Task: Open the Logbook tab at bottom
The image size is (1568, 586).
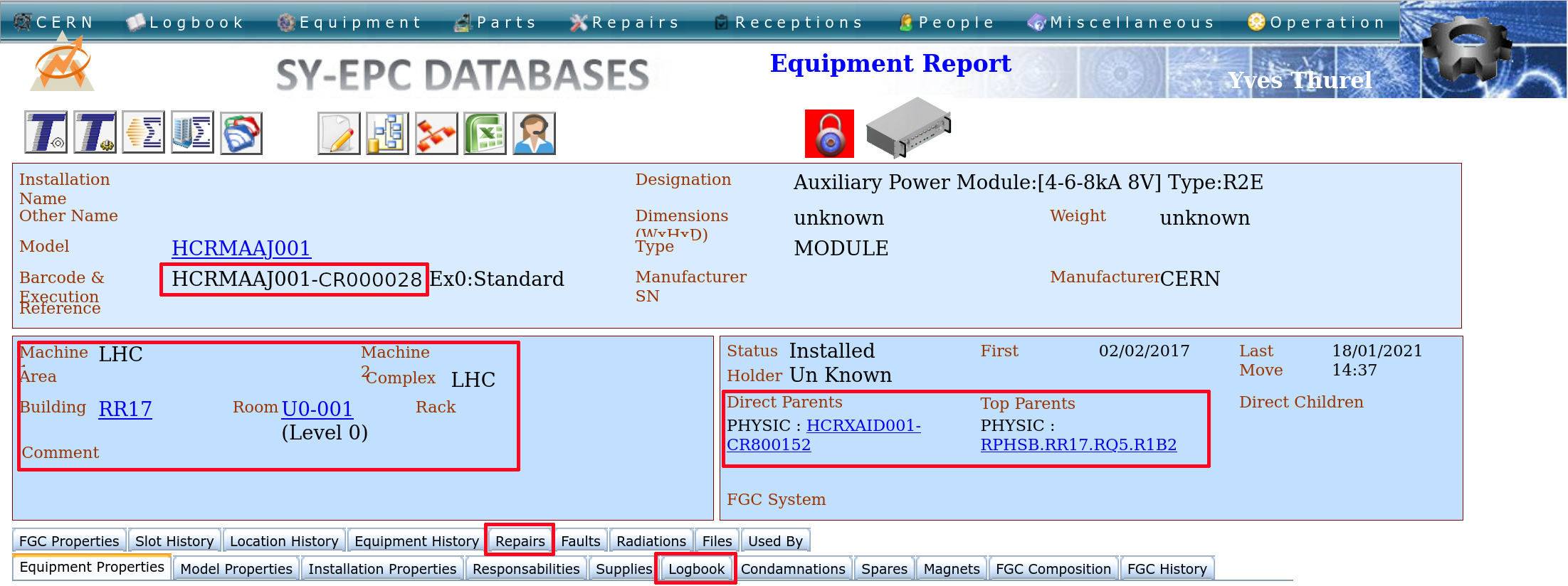Action: click(x=696, y=568)
